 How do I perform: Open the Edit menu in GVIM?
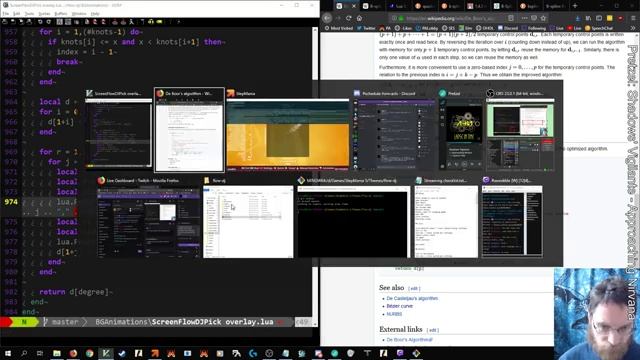(x=17, y=13)
